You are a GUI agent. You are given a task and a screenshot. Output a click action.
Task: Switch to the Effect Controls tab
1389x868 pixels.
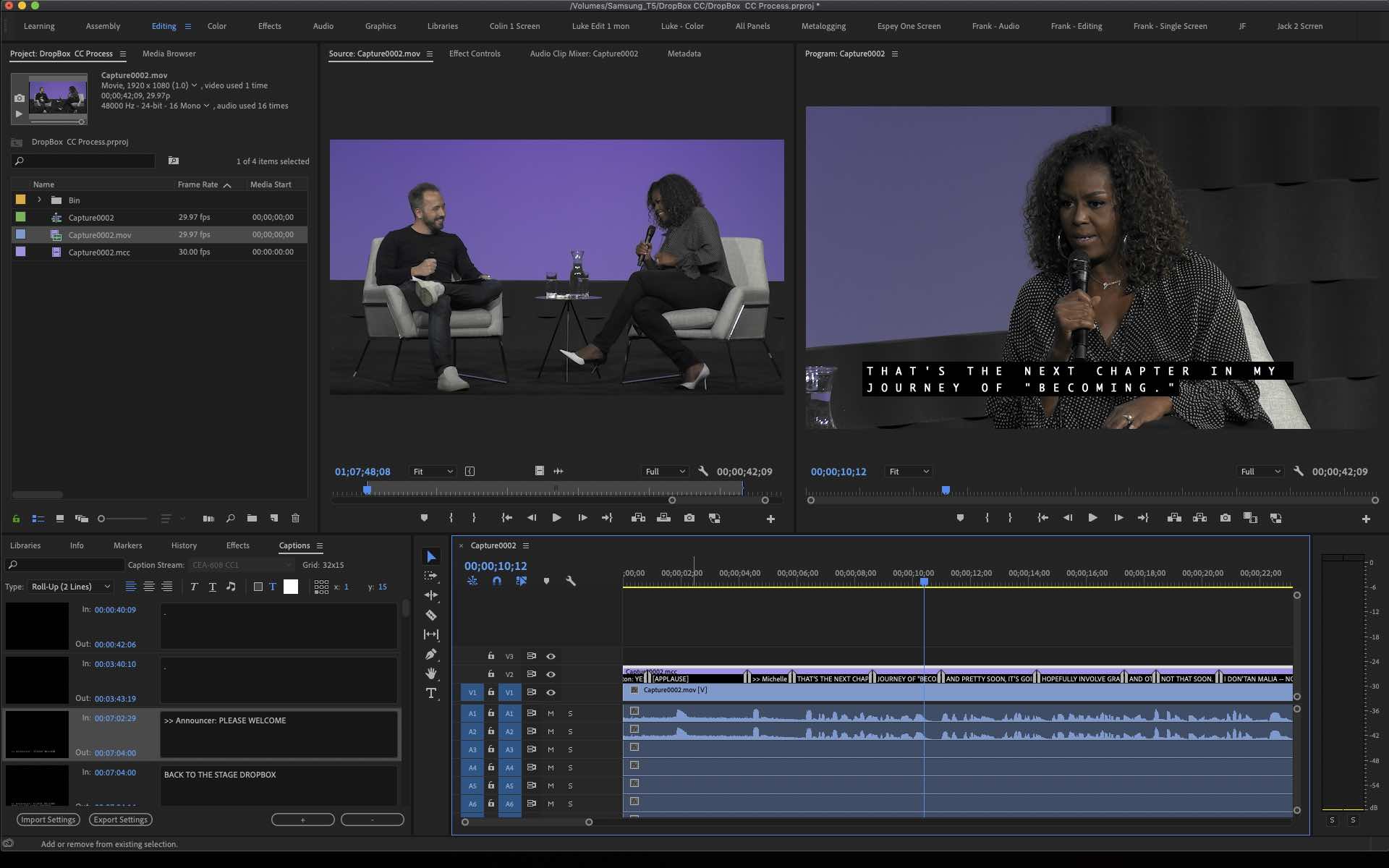pos(475,54)
